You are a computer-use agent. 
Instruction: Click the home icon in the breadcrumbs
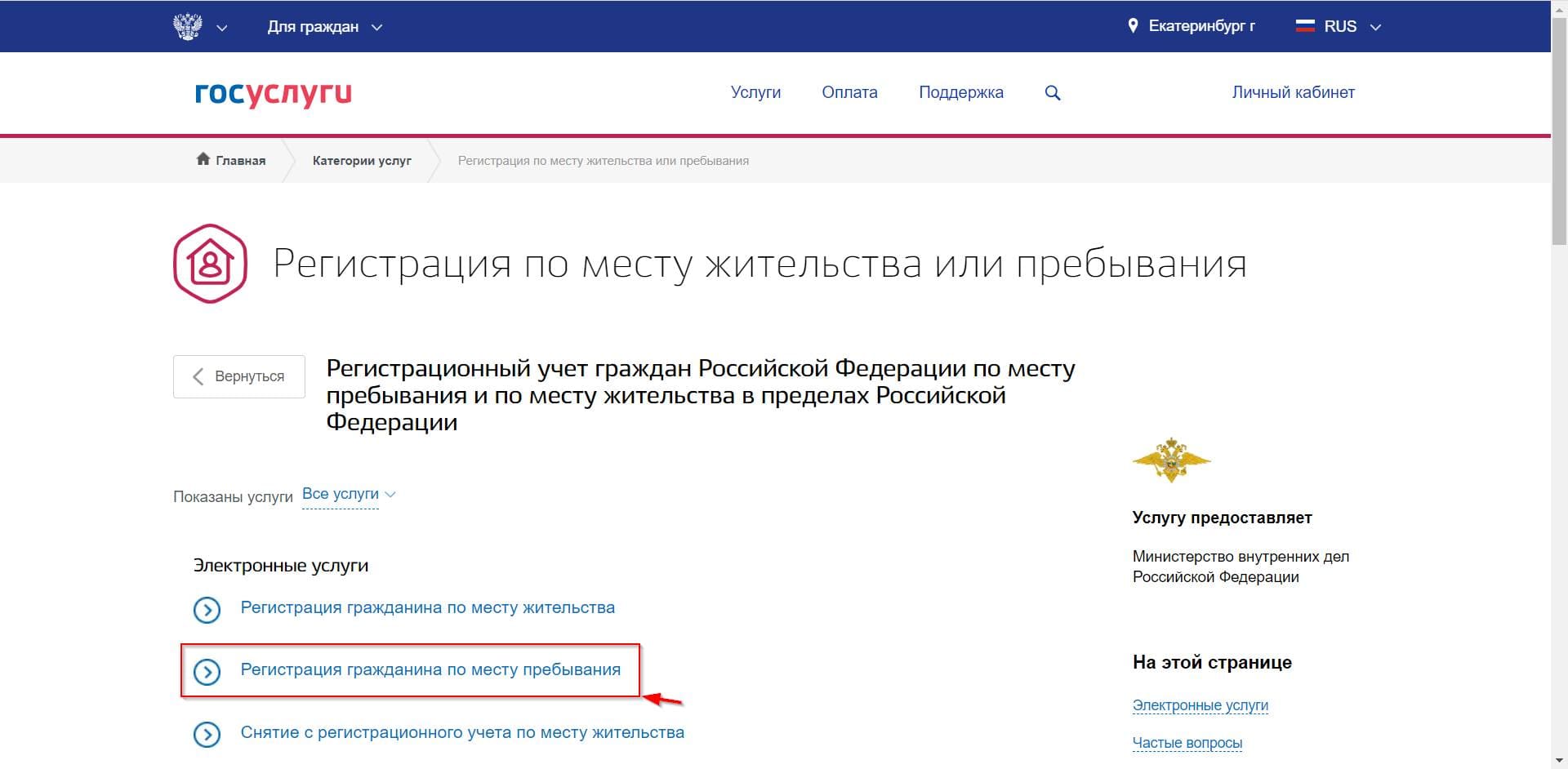203,159
